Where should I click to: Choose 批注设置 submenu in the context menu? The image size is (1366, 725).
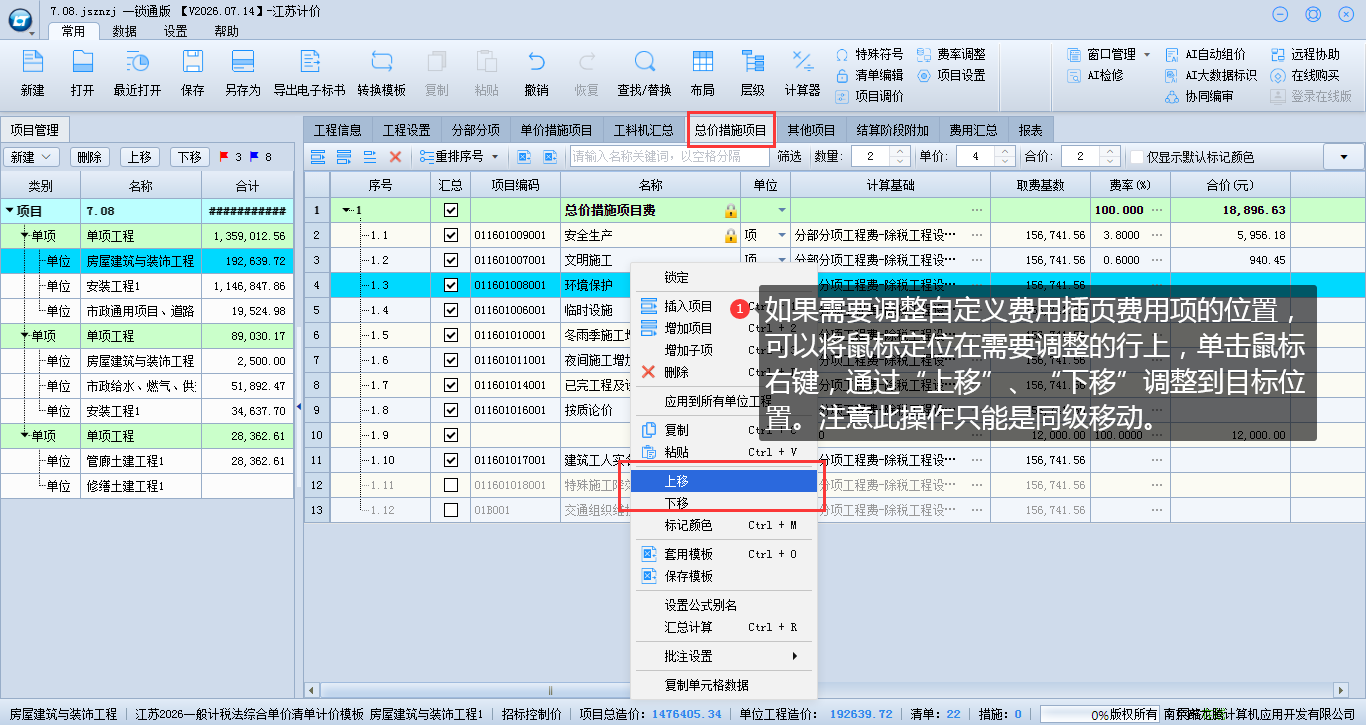pos(724,656)
